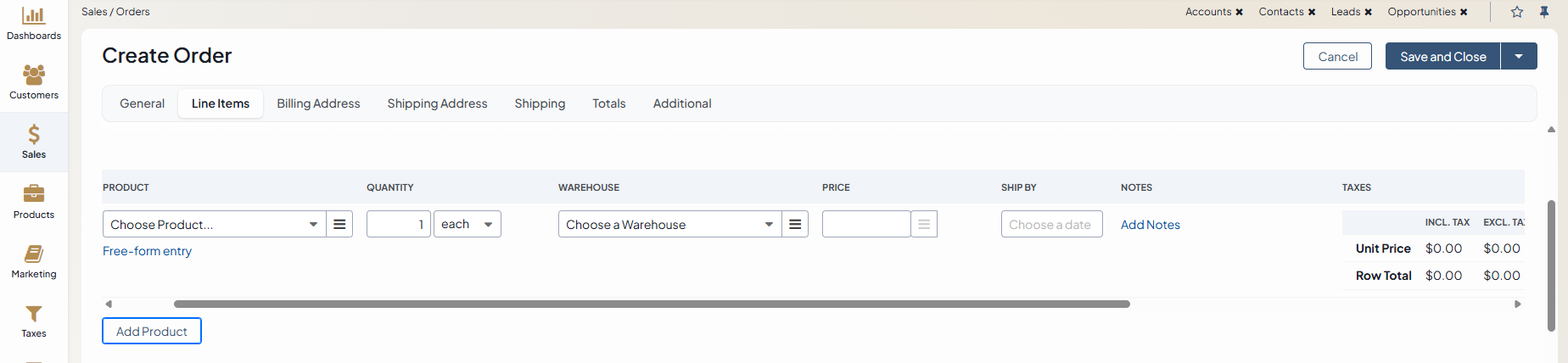Switch to the Billing Address tab
This screenshot has height=363, width=1568.
coord(318,103)
